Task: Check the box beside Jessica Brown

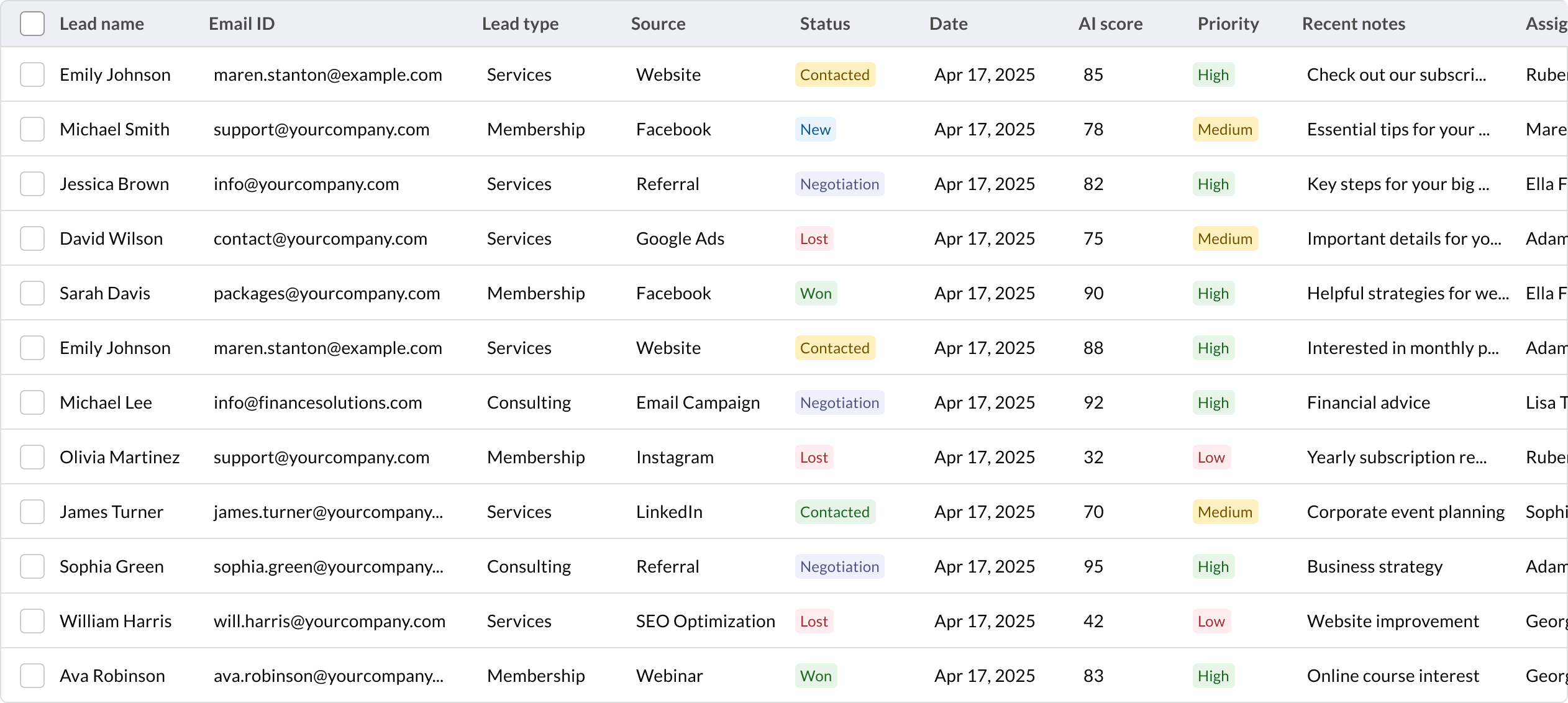Action: point(32,184)
